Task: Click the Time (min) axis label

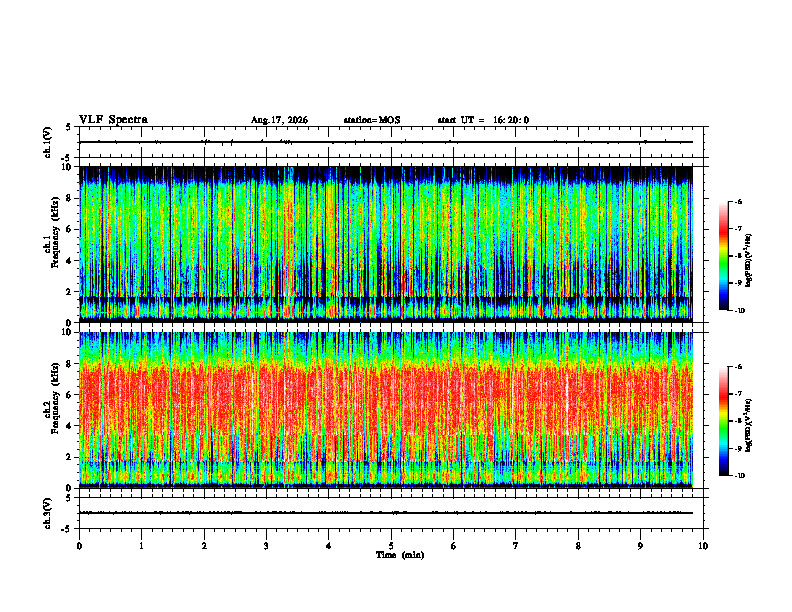Action: tap(400, 555)
